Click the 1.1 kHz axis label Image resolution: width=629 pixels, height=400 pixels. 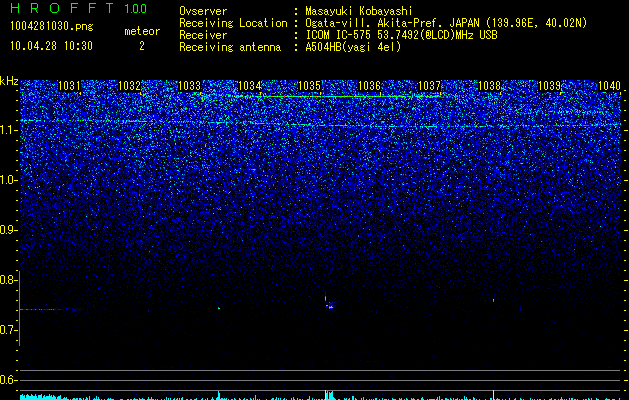(8, 130)
